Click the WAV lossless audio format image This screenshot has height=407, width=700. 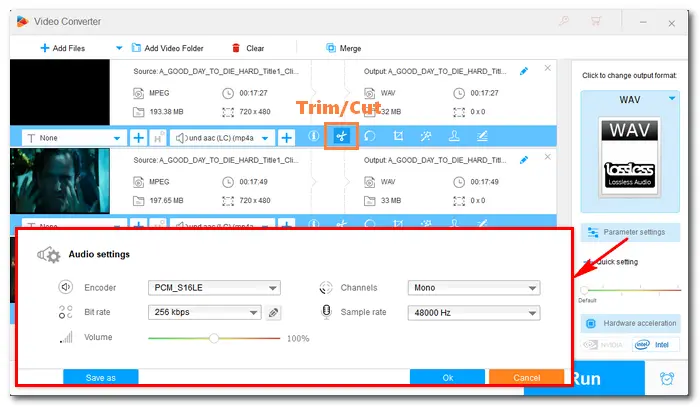pyautogui.click(x=629, y=156)
